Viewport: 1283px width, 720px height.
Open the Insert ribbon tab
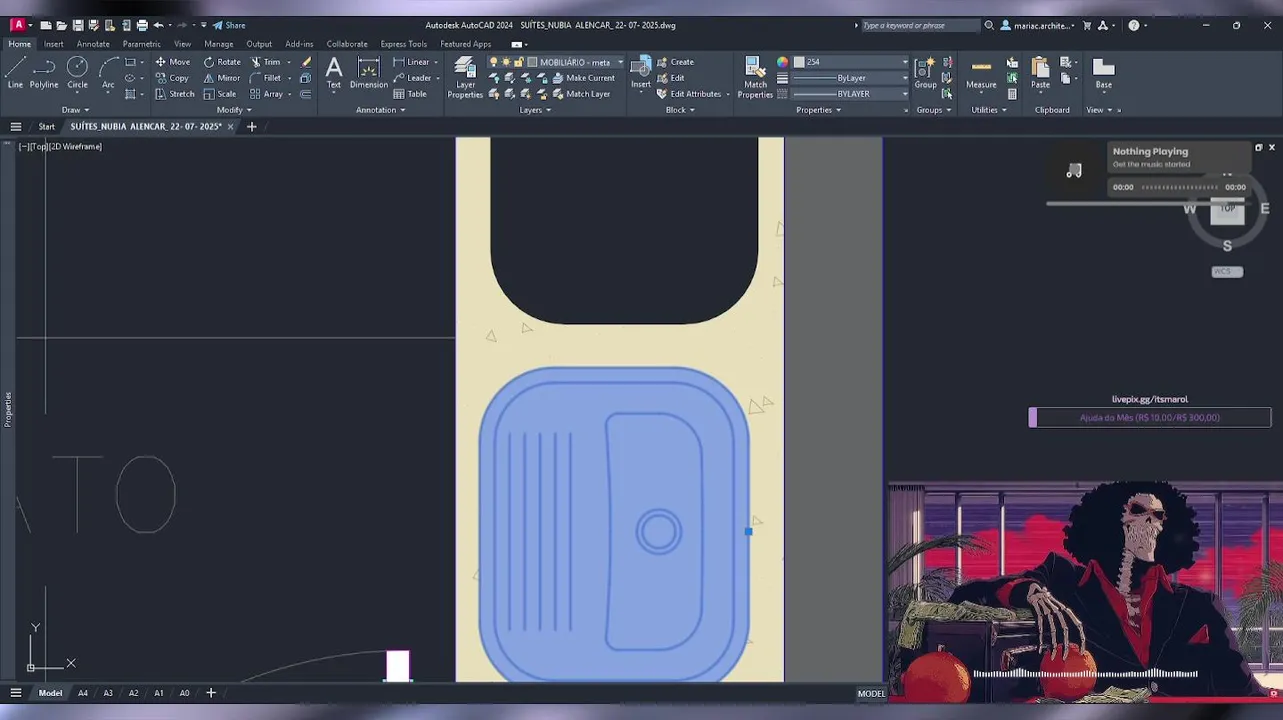tap(53, 44)
